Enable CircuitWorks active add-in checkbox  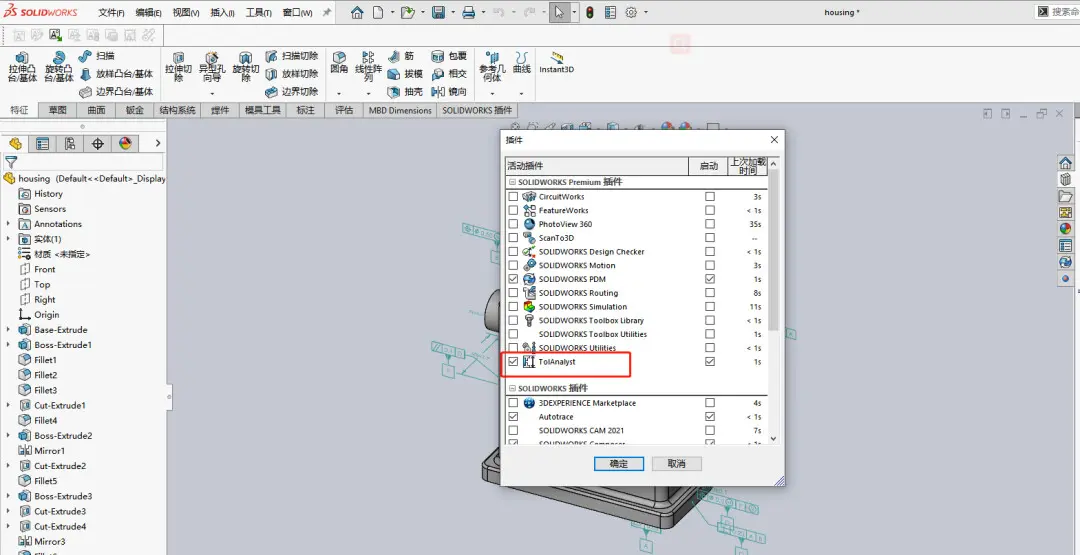[513, 196]
